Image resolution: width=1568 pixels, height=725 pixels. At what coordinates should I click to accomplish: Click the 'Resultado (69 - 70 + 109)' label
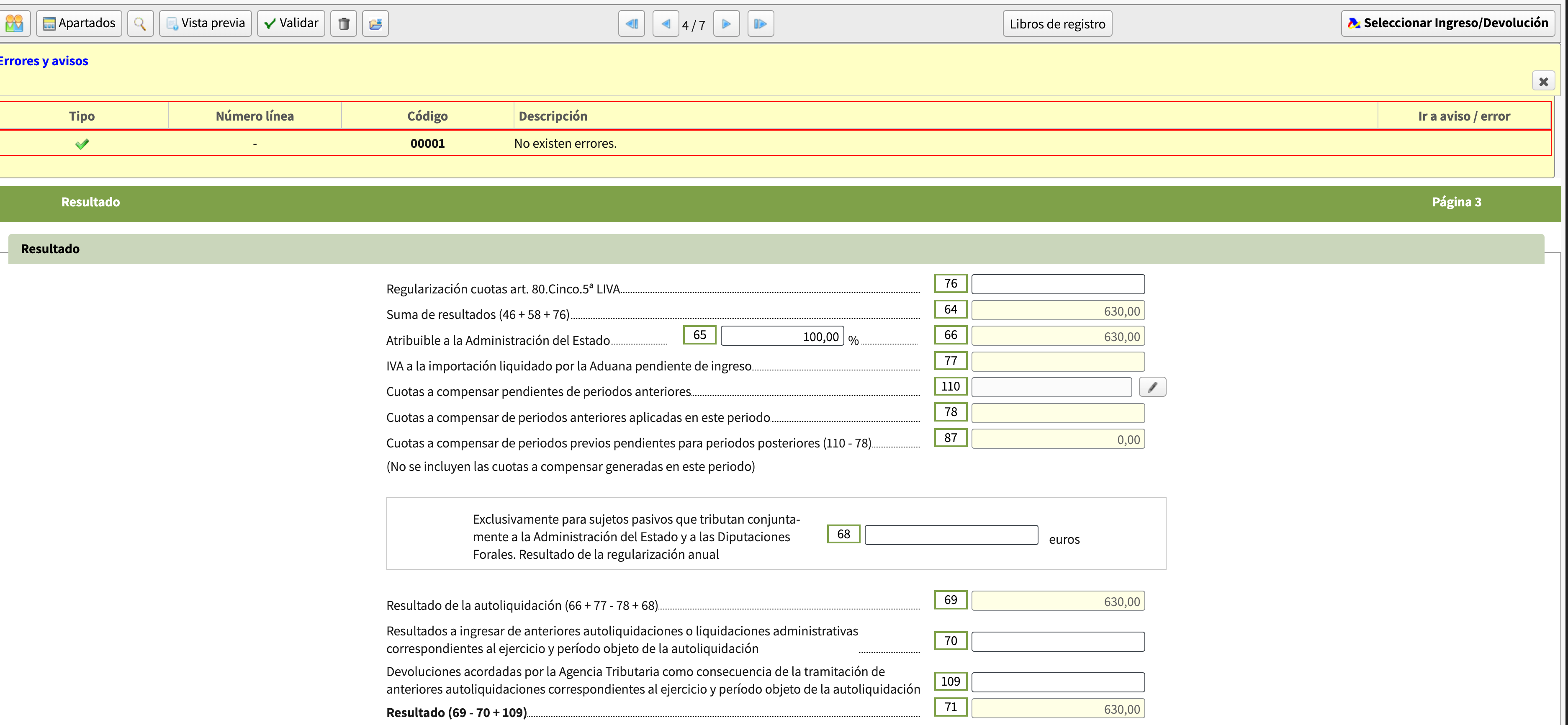[457, 712]
